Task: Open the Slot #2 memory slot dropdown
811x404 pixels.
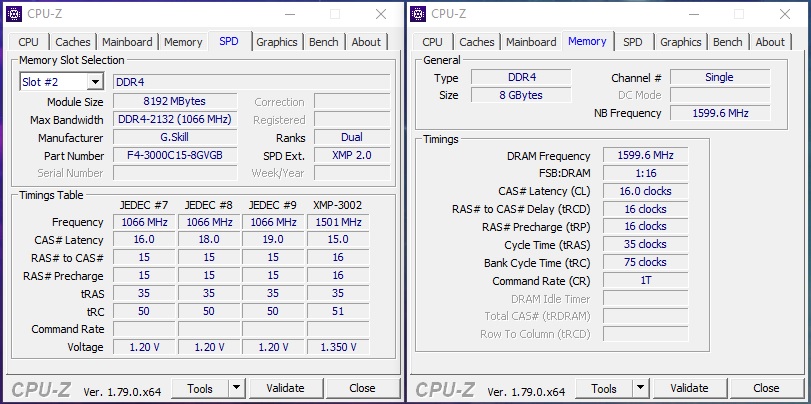Action: (95, 82)
